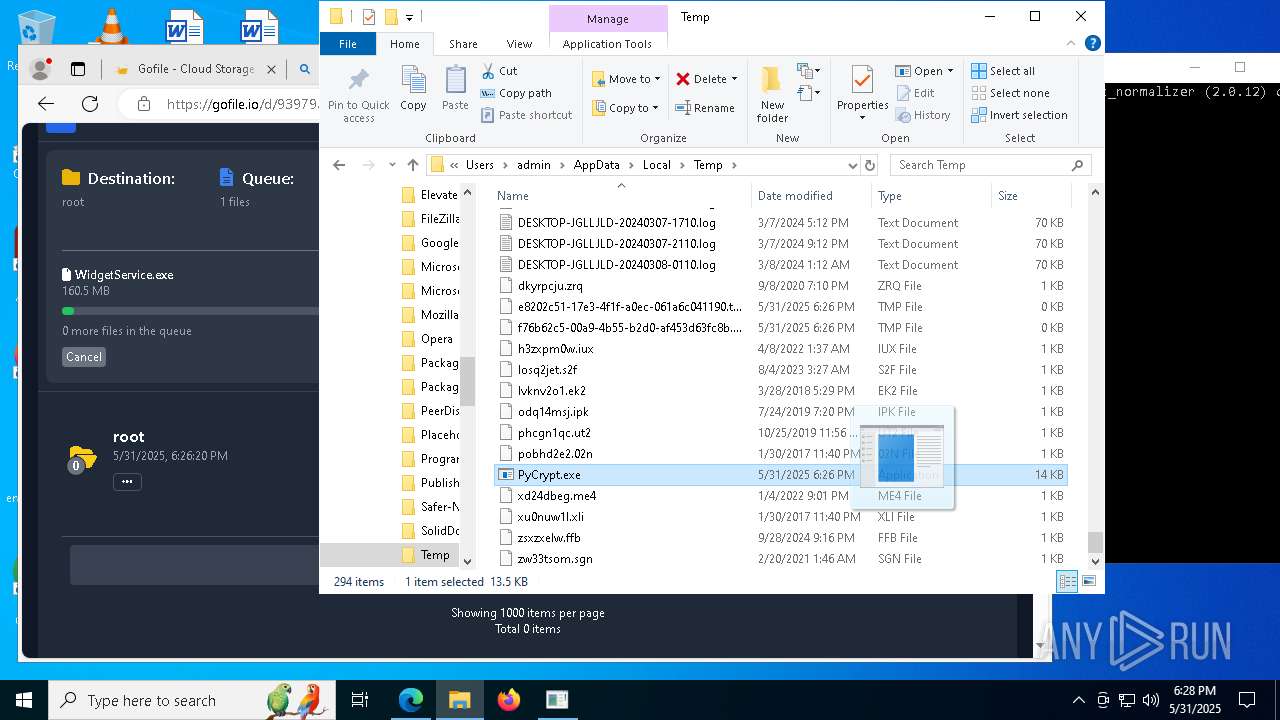
Task: Refresh the Temp folder view
Action: [x=869, y=165]
